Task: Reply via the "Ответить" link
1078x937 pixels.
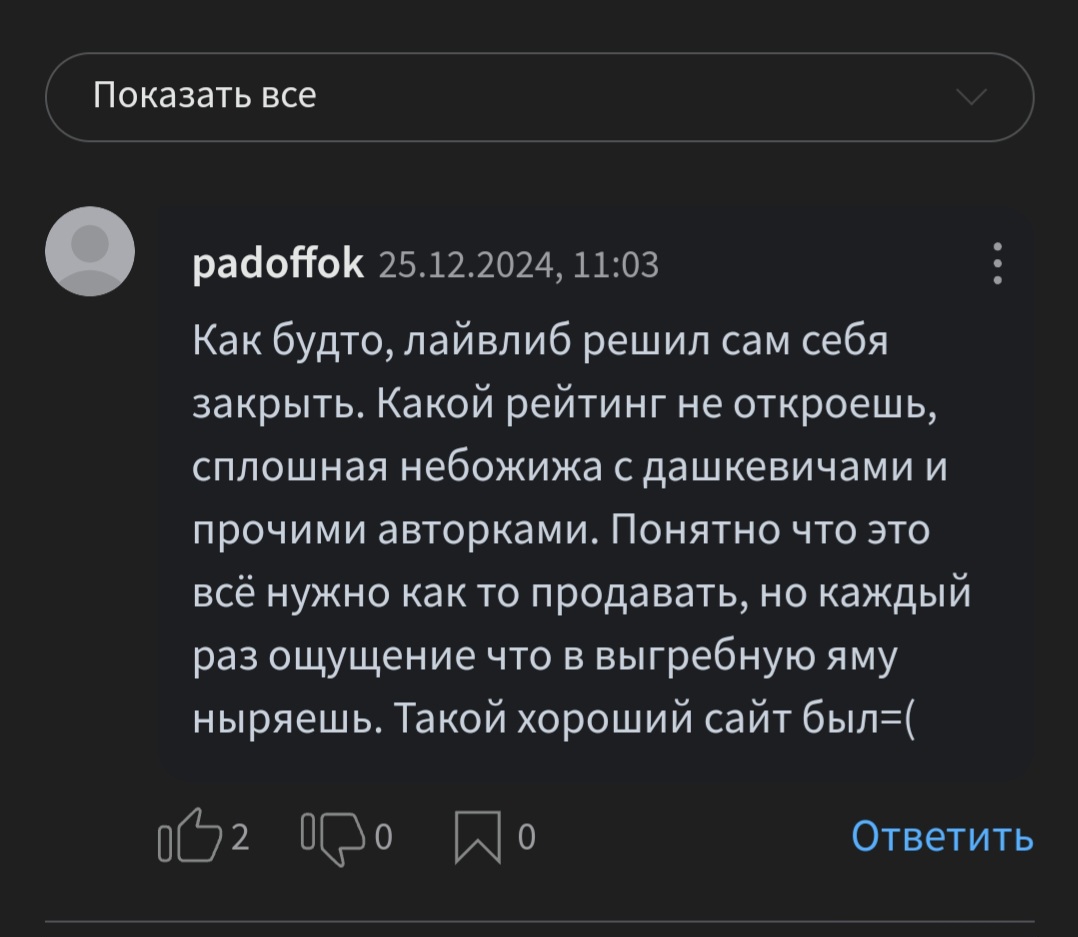Action: tap(943, 837)
